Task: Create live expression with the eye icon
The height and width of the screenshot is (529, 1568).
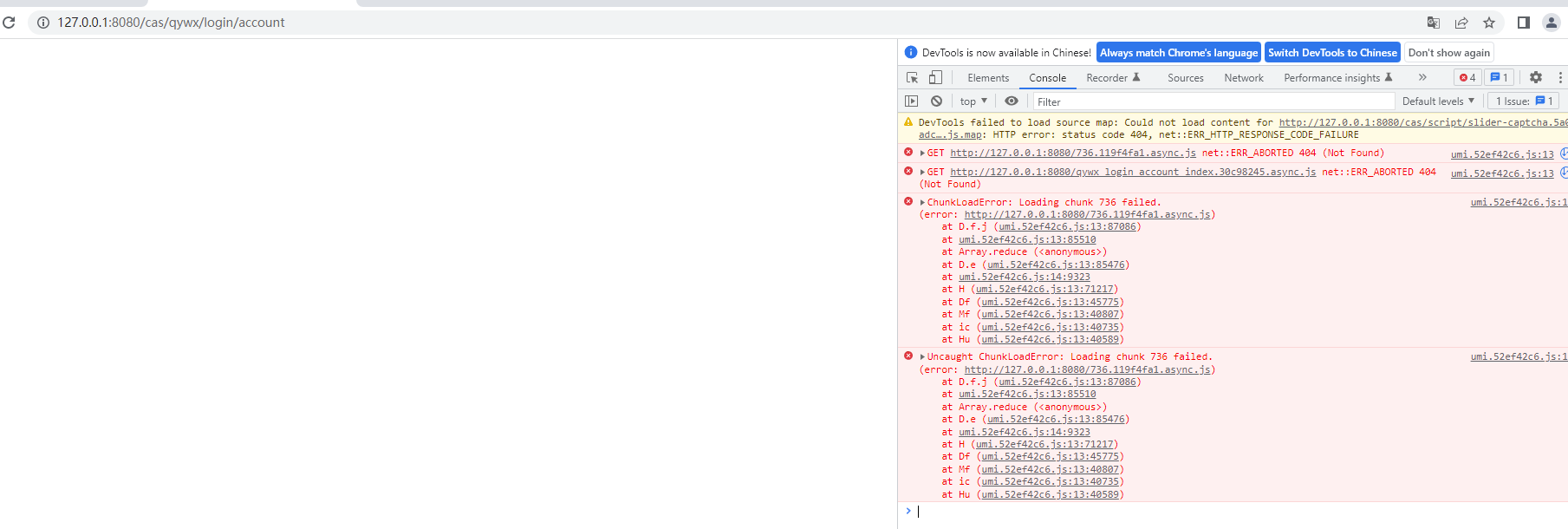Action: click(x=1012, y=101)
